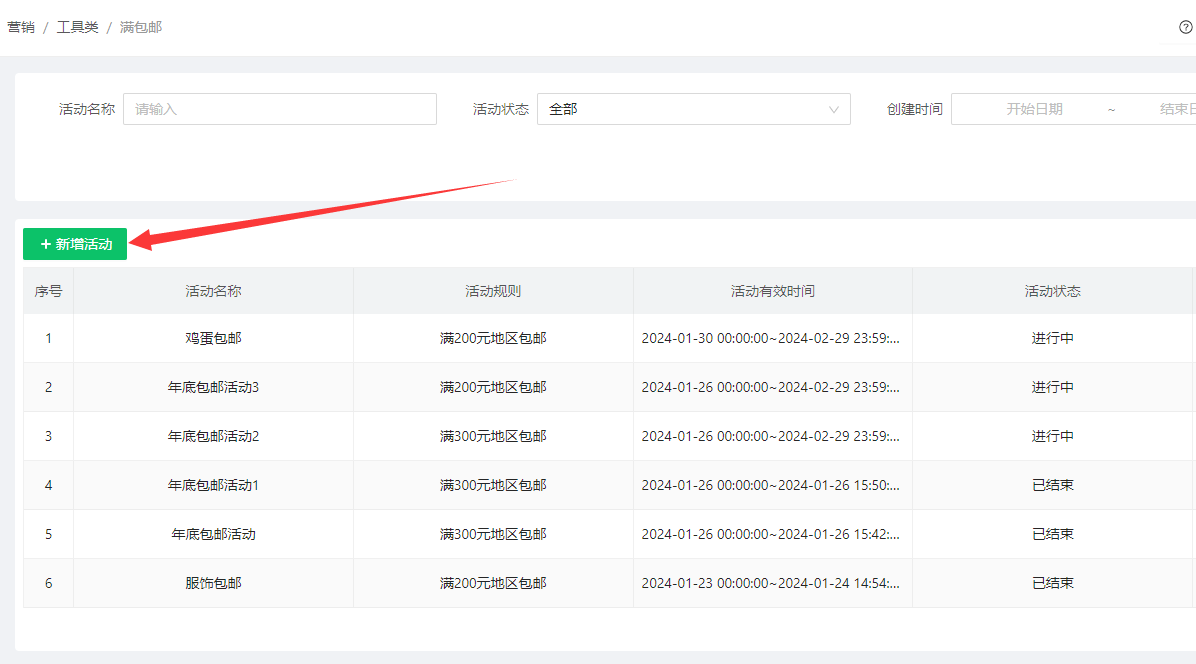Select the 鸡蛋包邮 activity row
Screen dimensions: 1196x664
(213, 338)
